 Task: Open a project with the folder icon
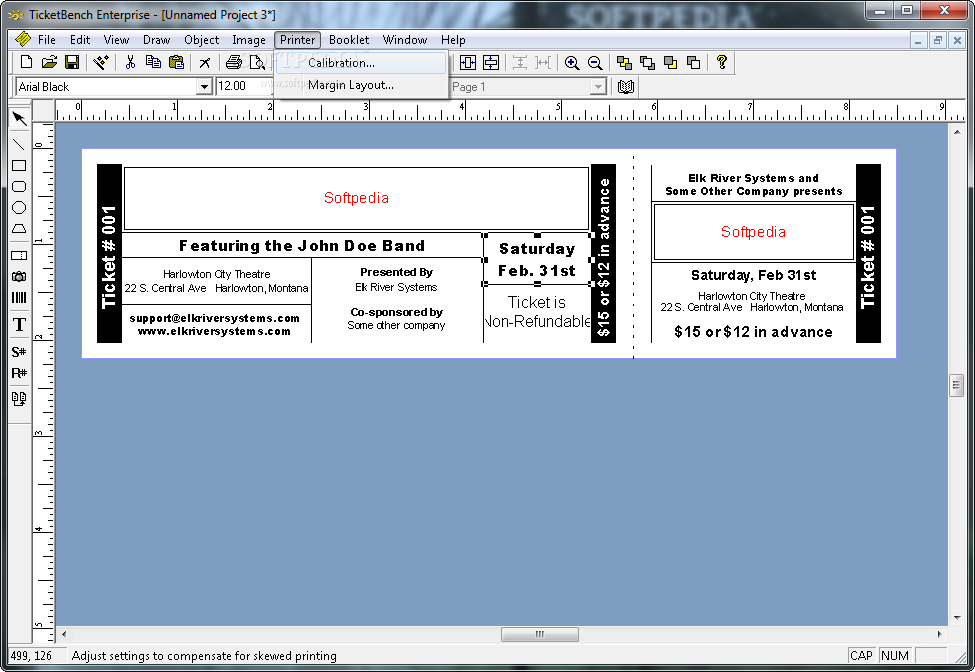[49, 62]
